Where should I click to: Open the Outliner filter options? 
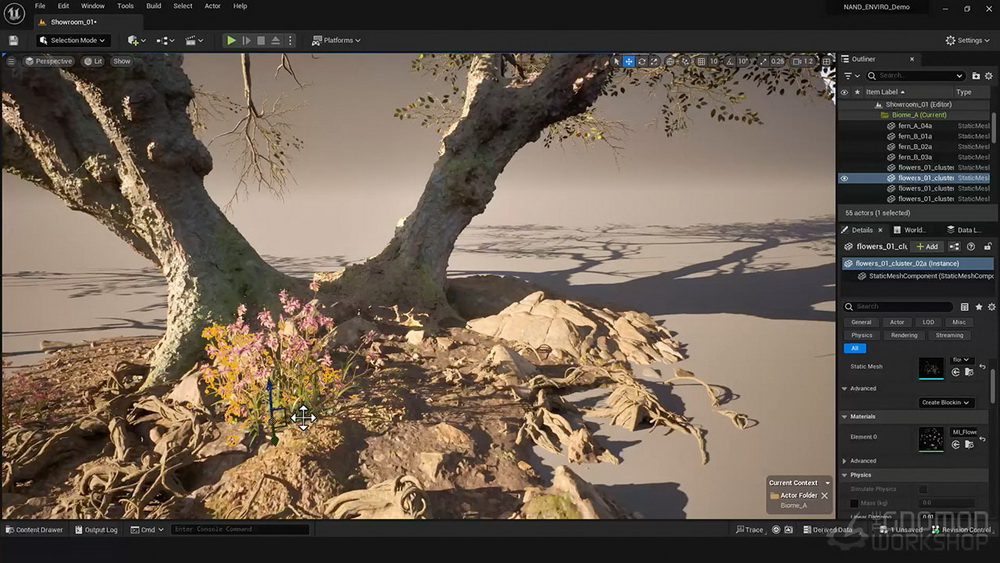(851, 76)
